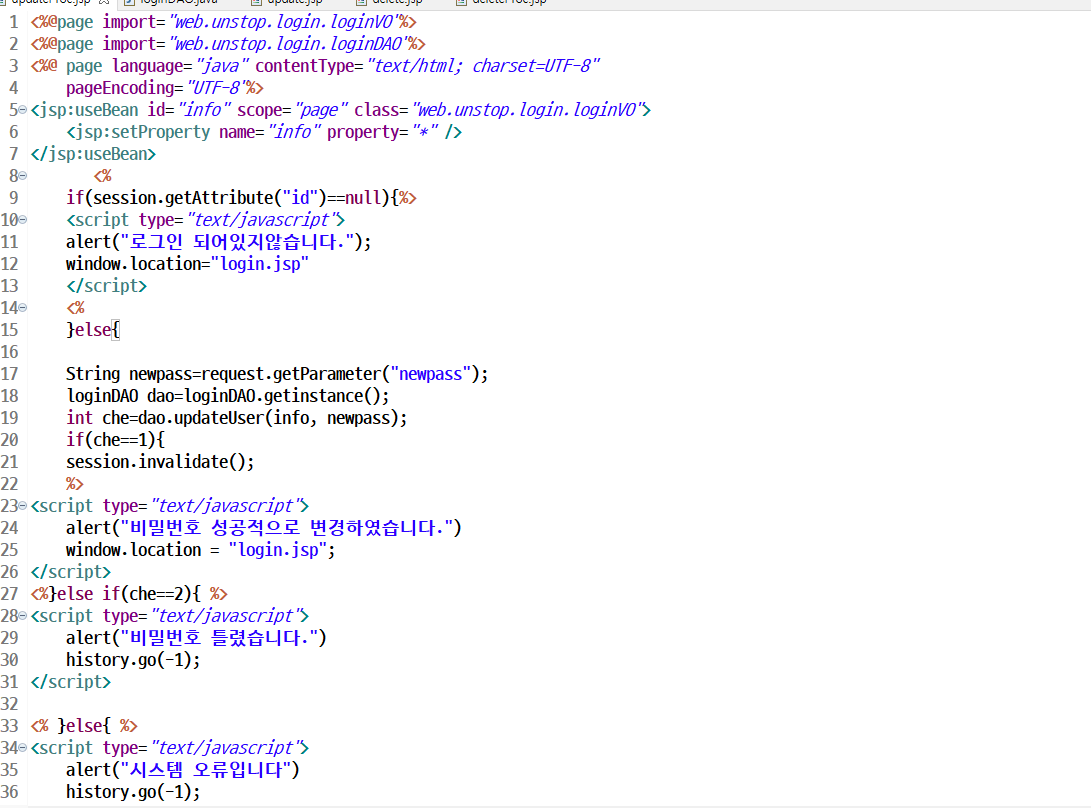
Task: Click the alert "로그인 되어있지않습니다." line
Action: pos(218,242)
